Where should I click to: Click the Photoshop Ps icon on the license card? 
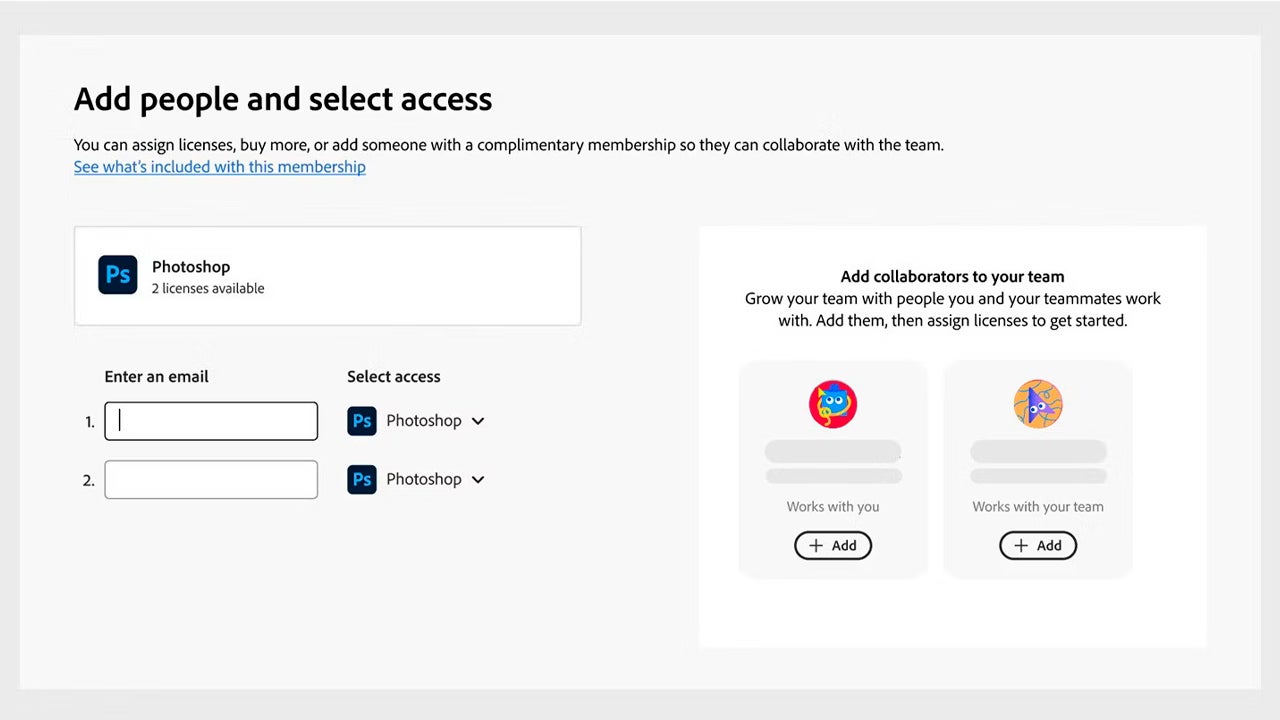click(x=117, y=274)
